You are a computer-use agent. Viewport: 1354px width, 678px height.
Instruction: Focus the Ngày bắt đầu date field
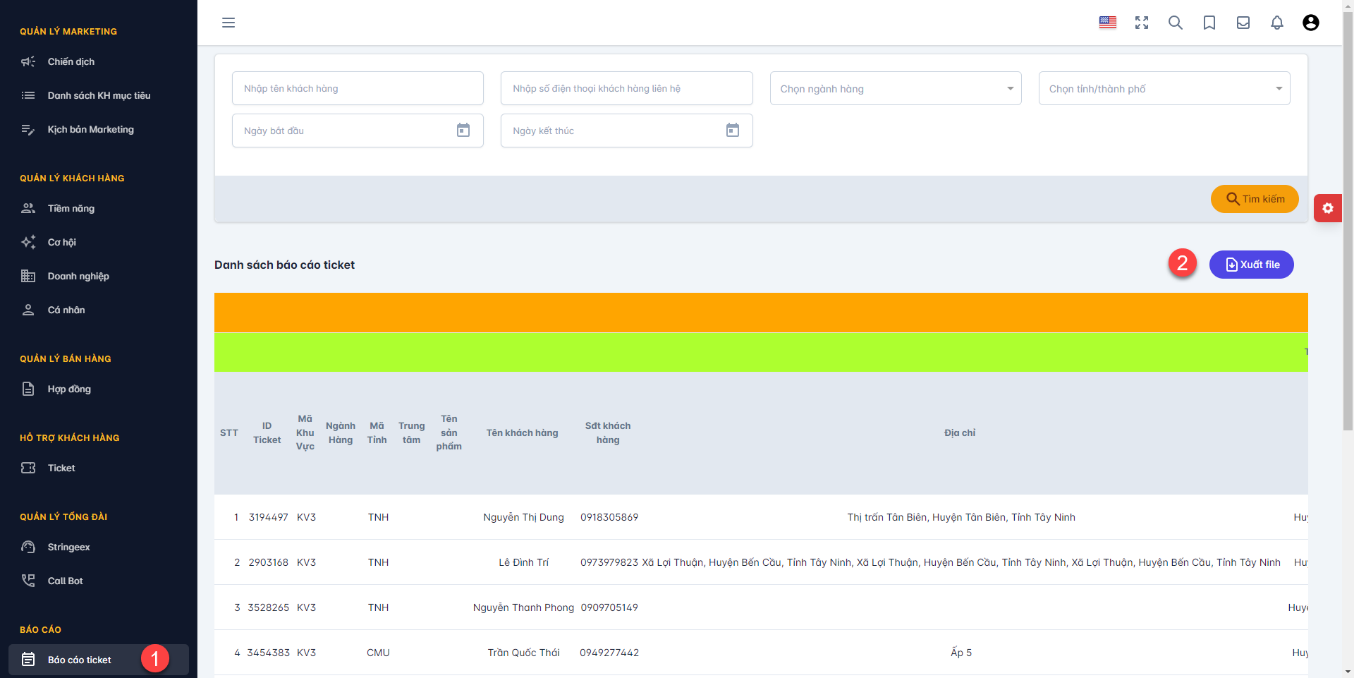358,130
